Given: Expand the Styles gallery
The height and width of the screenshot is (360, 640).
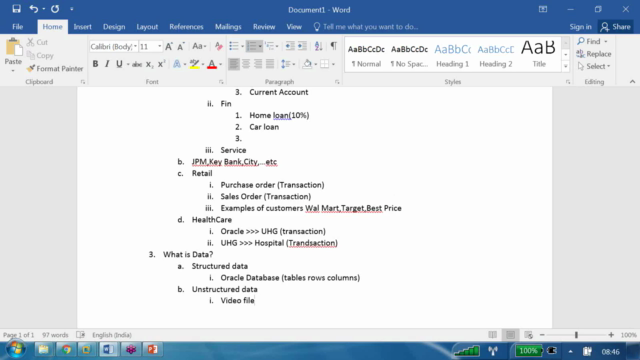Looking at the screenshot, I should click(566, 66).
